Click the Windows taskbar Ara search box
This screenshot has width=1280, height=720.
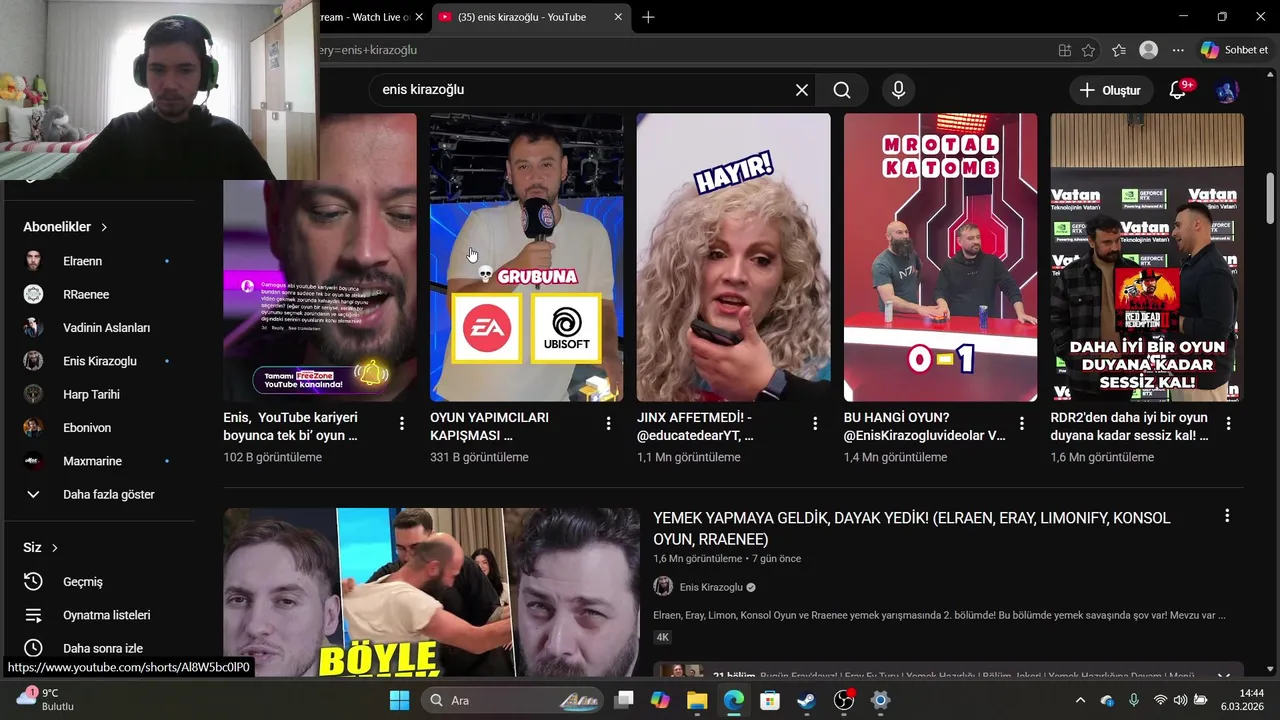tap(510, 700)
